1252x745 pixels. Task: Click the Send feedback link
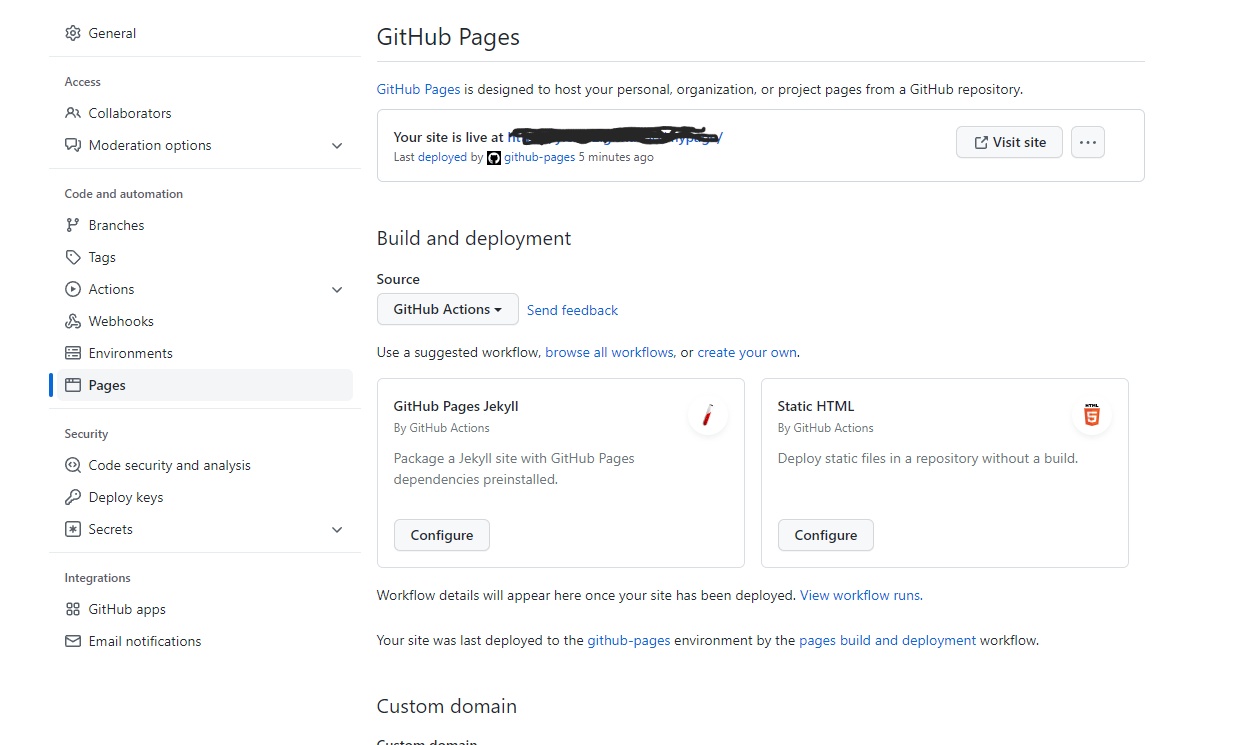pos(572,310)
